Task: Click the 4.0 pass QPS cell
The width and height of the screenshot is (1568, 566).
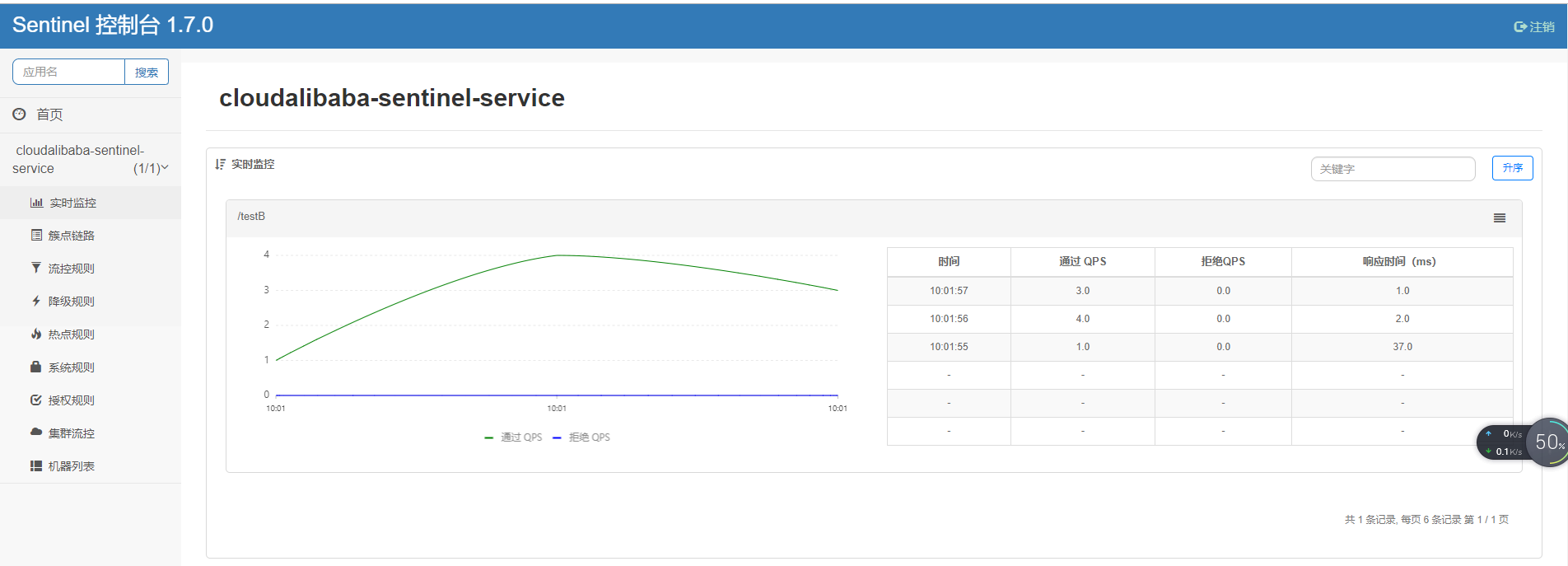Action: (x=1082, y=319)
